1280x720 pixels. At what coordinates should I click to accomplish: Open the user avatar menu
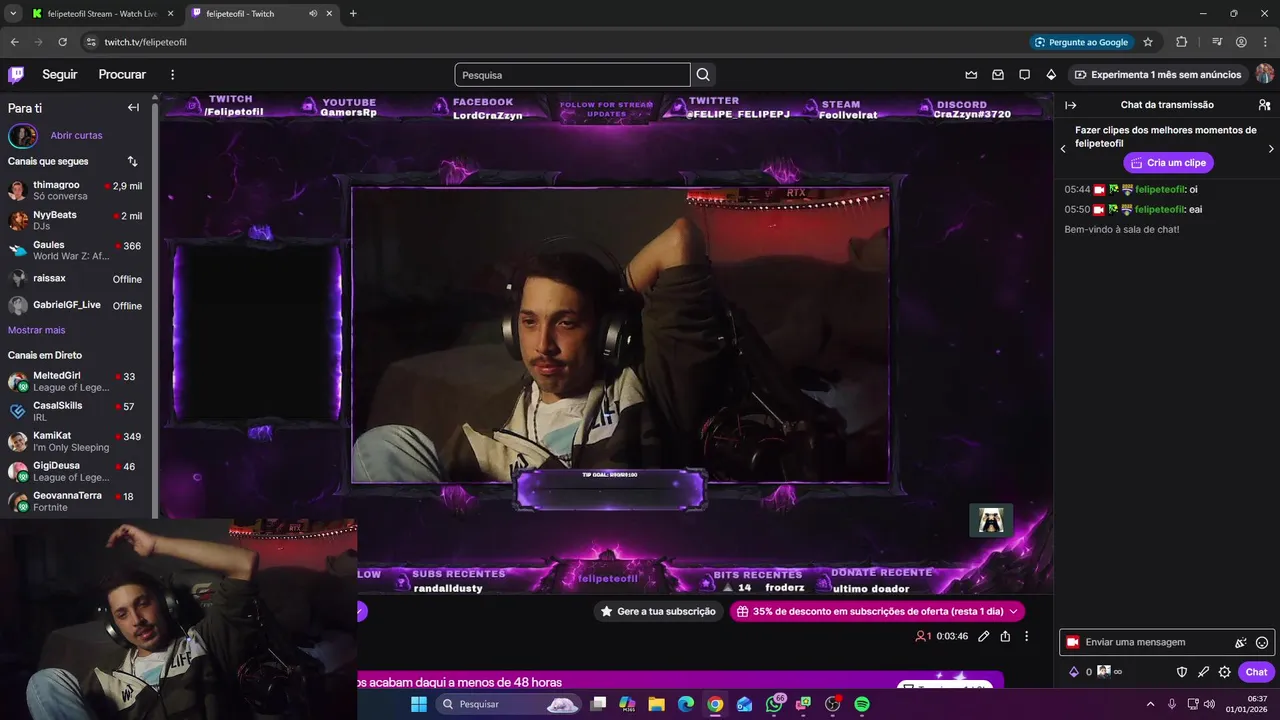pos(1265,75)
